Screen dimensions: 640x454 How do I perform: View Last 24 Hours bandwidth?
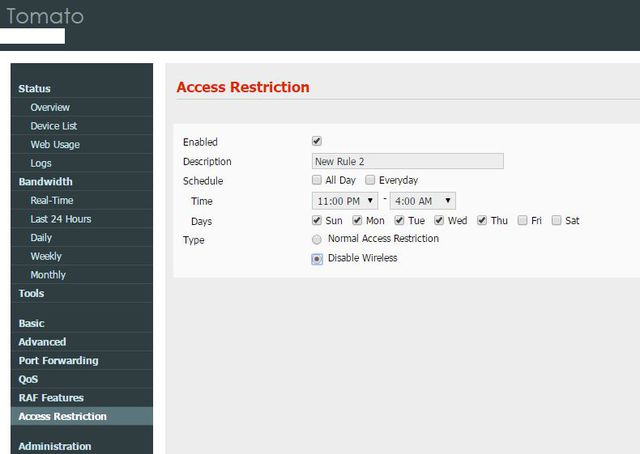pos(61,219)
